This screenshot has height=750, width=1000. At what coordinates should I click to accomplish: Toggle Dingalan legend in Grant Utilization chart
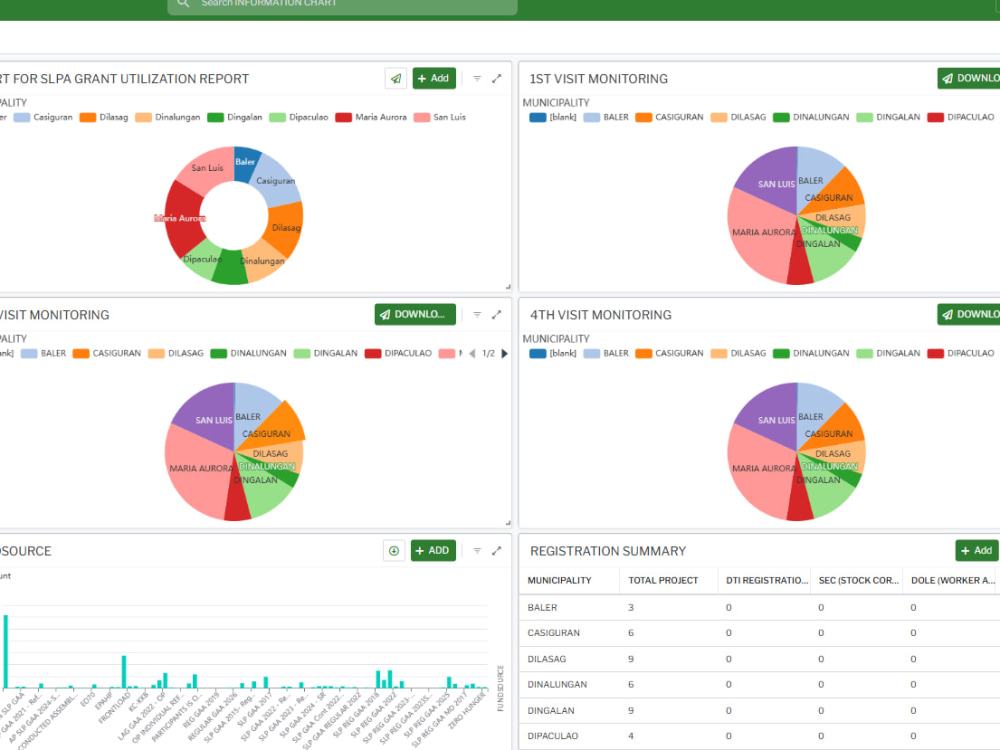click(x=235, y=117)
